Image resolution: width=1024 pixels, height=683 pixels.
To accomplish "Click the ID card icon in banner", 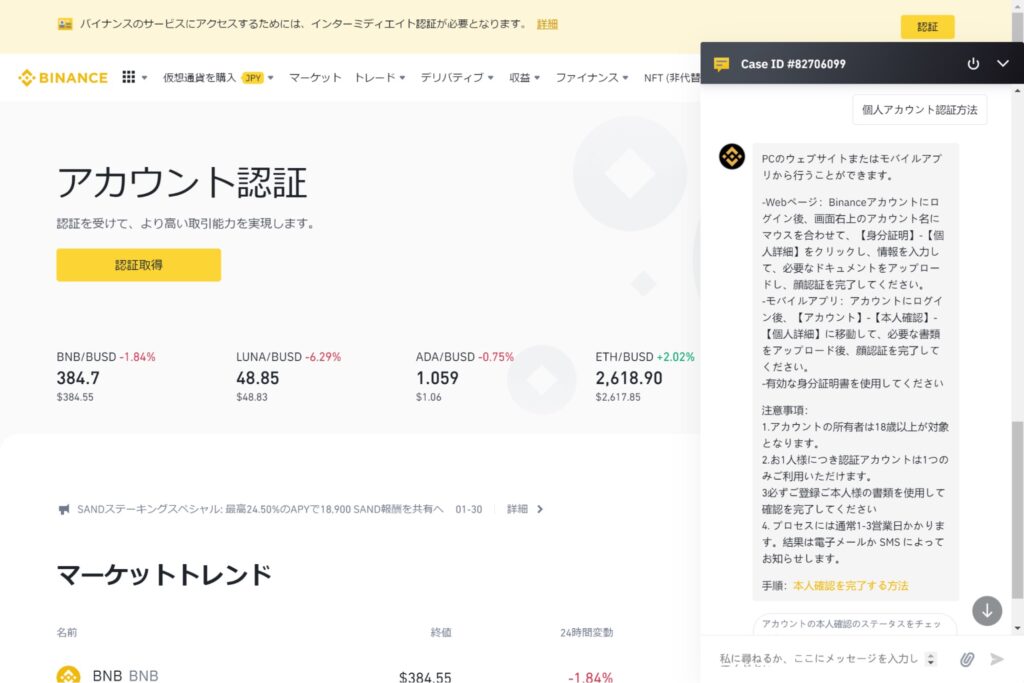I will point(65,24).
